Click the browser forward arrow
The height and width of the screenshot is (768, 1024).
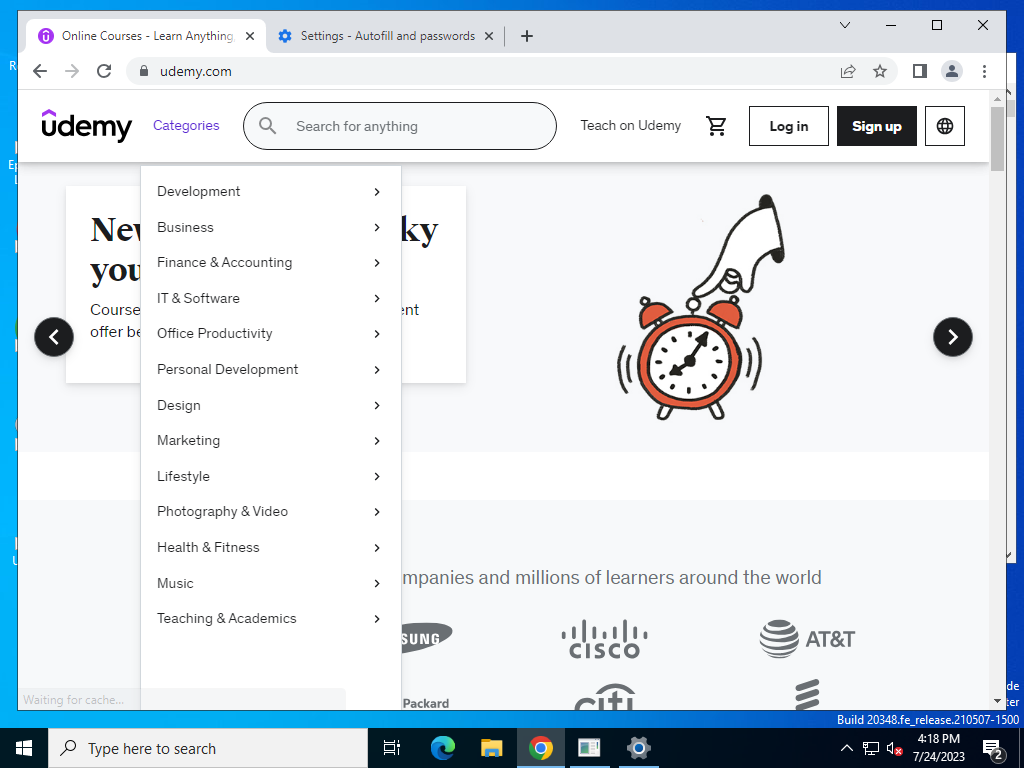(x=72, y=71)
